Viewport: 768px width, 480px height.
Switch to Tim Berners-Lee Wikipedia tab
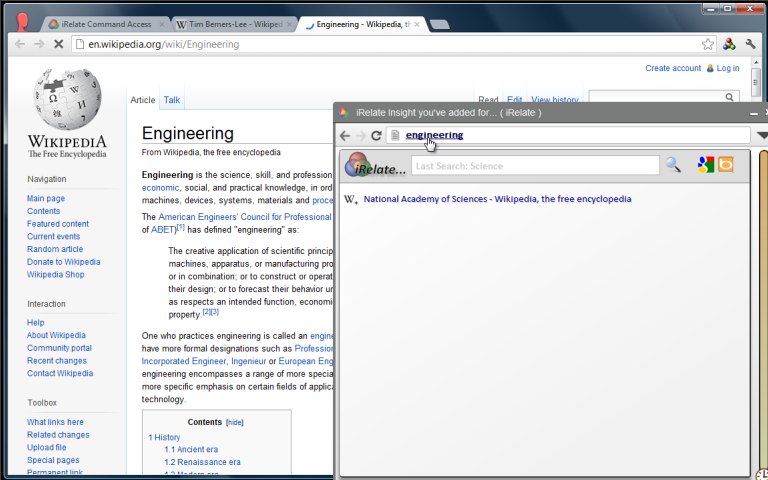[x=235, y=24]
